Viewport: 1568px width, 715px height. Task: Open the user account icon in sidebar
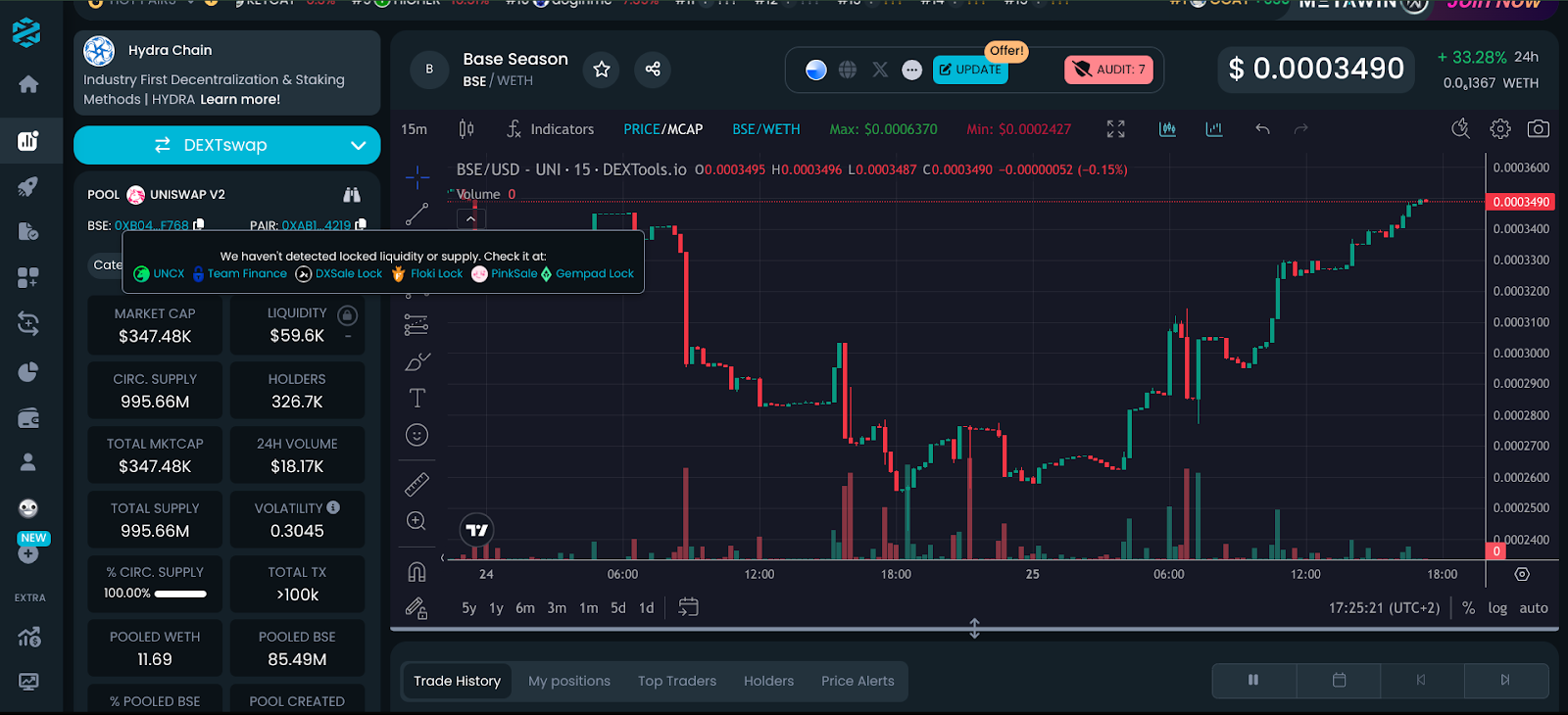pos(28,461)
